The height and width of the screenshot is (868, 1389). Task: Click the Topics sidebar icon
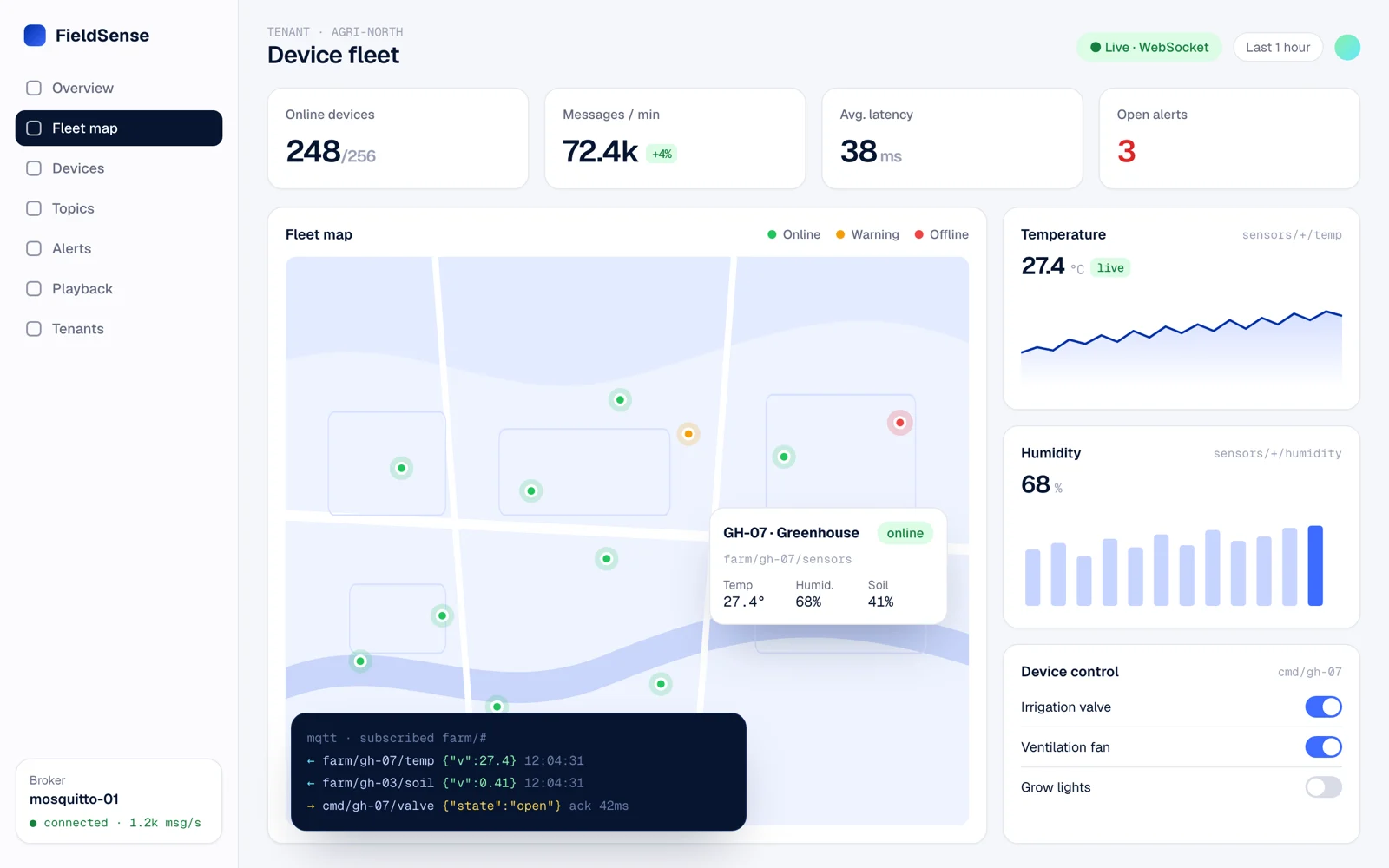coord(34,208)
